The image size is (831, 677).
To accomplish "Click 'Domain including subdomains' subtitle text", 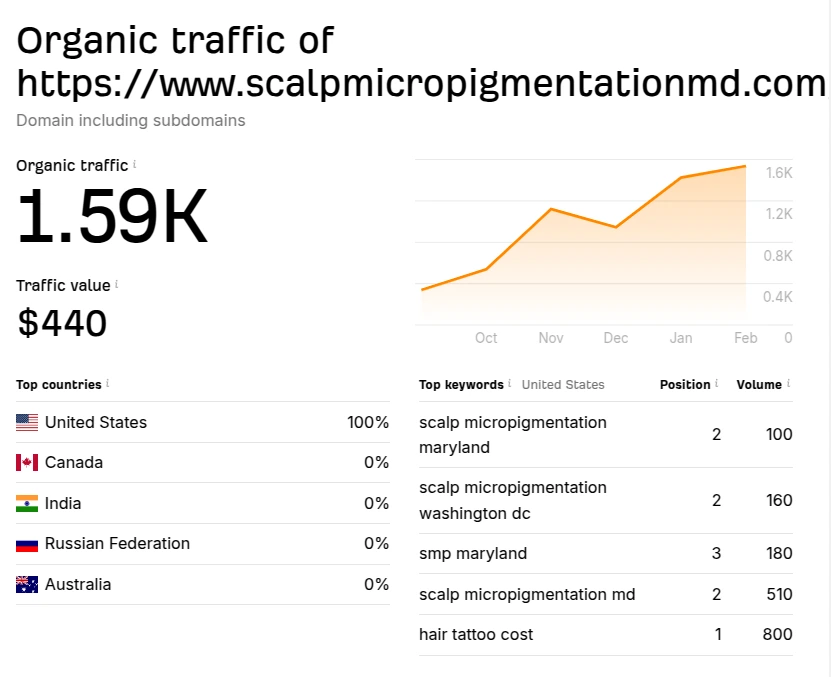I will [130, 120].
